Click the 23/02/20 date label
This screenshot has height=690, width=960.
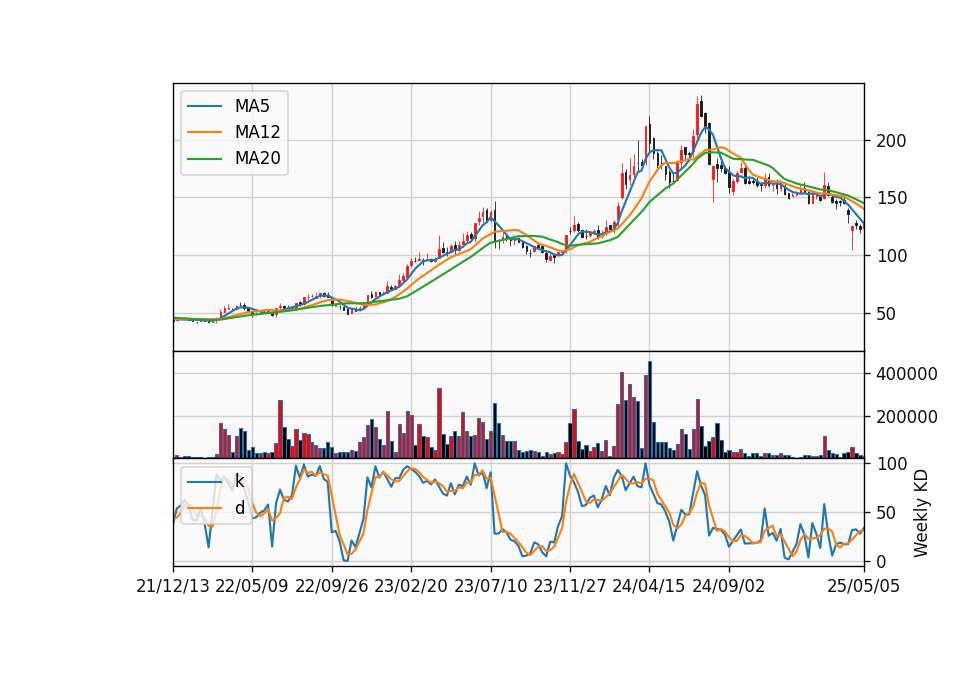click(411, 586)
